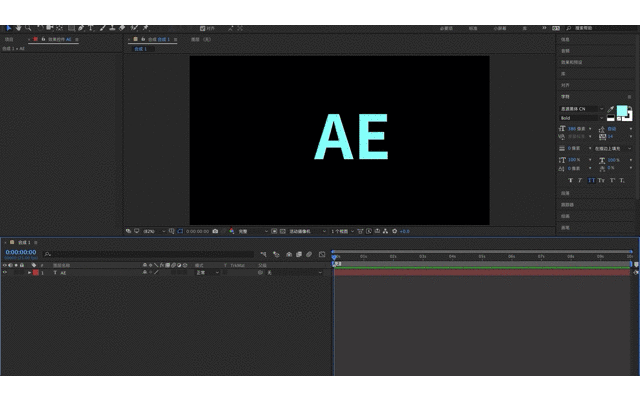This screenshot has width=640, height=400.
Task: Select the AE text layer name
Action: [x=63, y=273]
